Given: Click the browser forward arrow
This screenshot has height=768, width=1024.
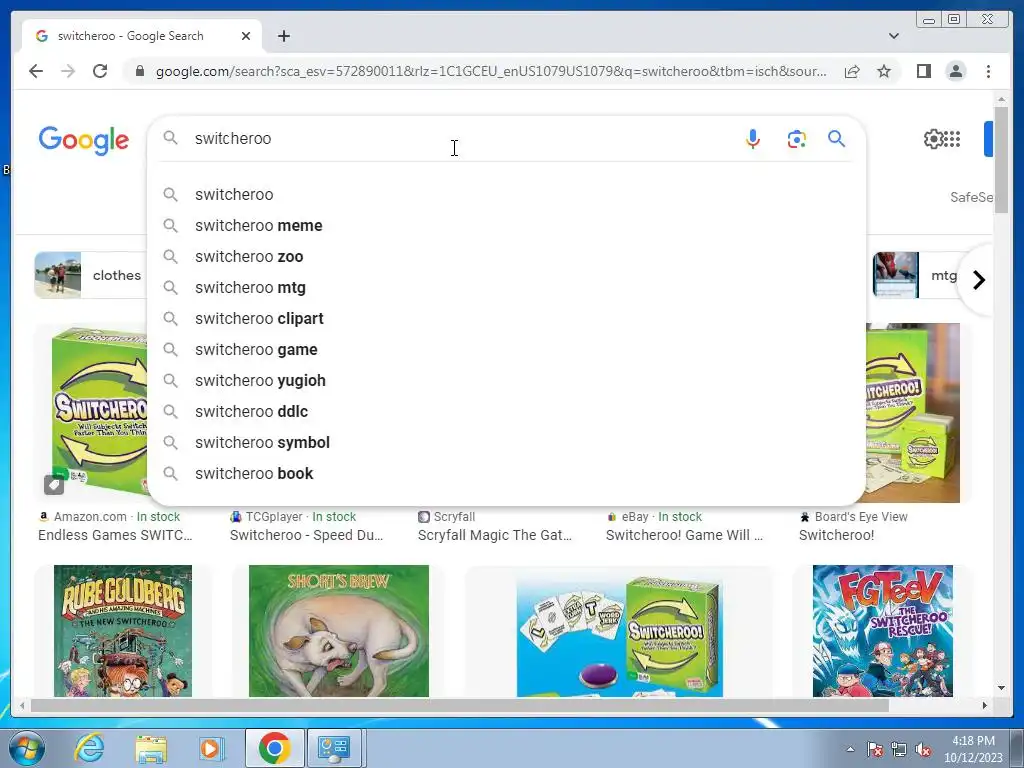Looking at the screenshot, I should pyautogui.click(x=68, y=71).
